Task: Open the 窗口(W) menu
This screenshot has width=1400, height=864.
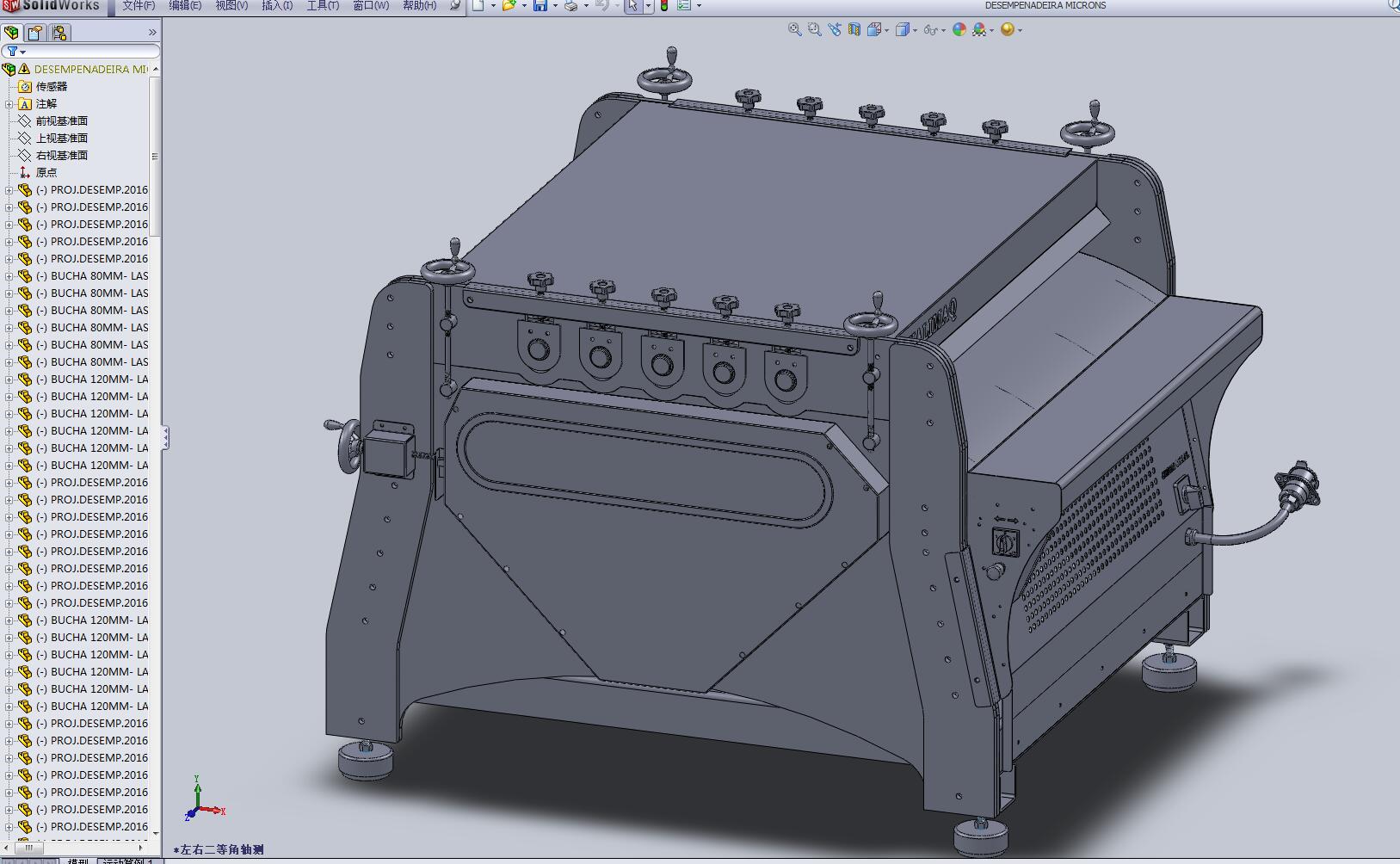Action: click(371, 5)
